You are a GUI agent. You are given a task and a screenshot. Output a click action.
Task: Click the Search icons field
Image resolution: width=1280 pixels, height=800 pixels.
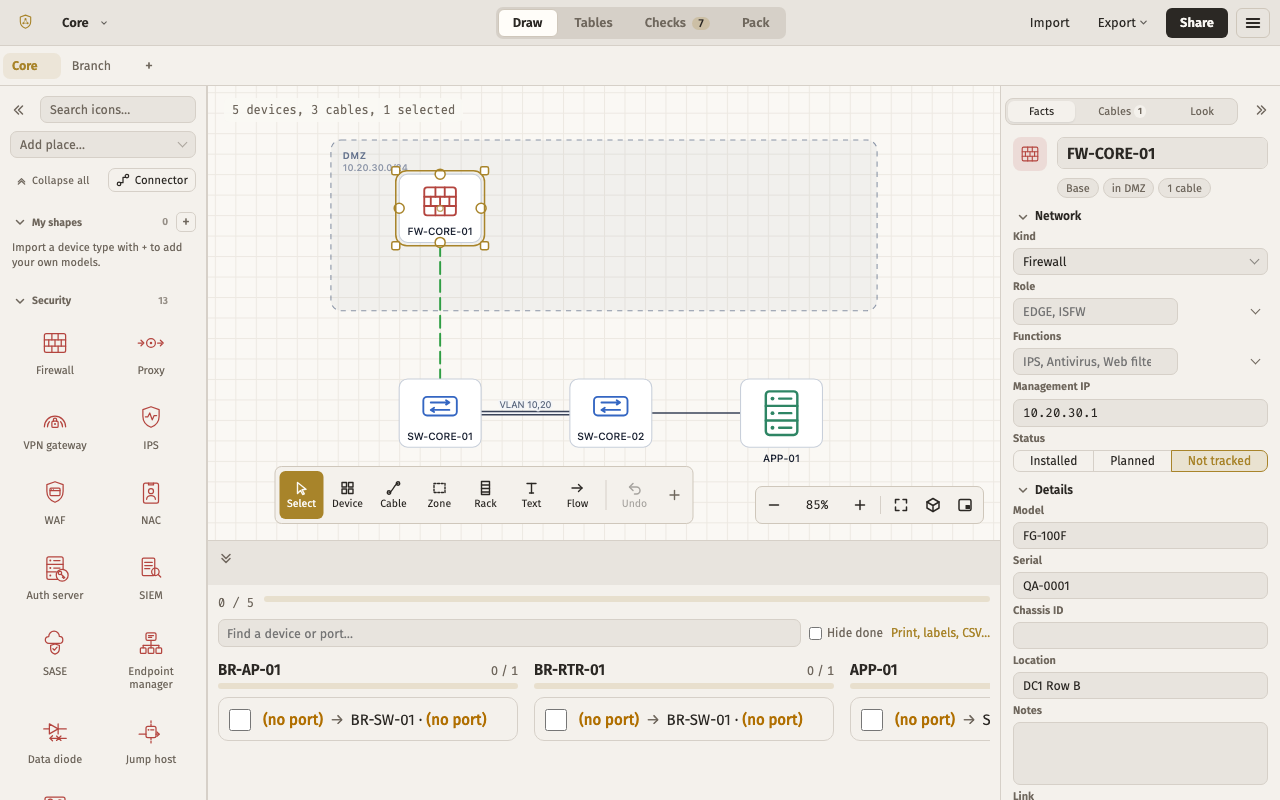[x=118, y=110]
